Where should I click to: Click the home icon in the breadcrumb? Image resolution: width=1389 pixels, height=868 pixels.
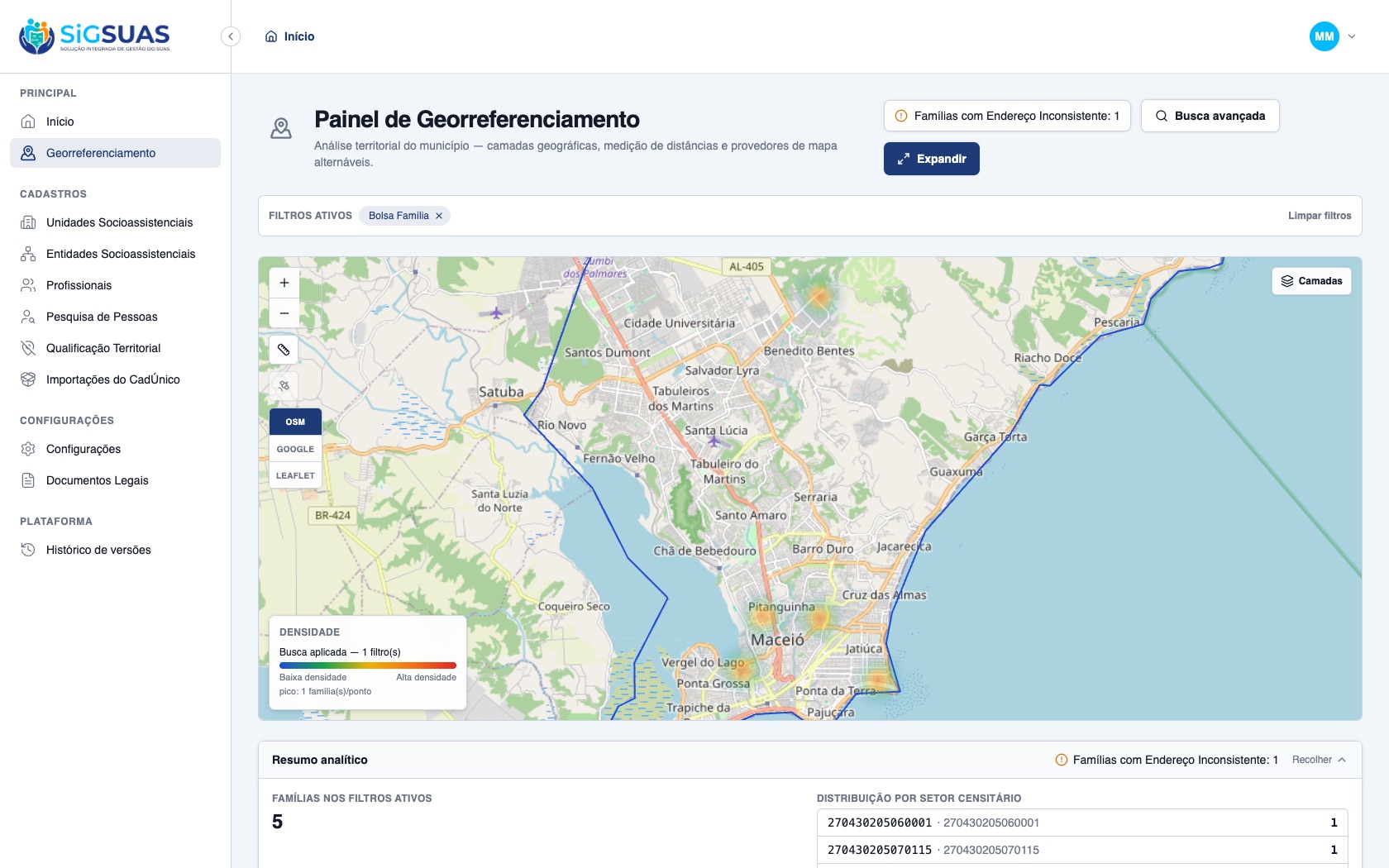coord(271,36)
